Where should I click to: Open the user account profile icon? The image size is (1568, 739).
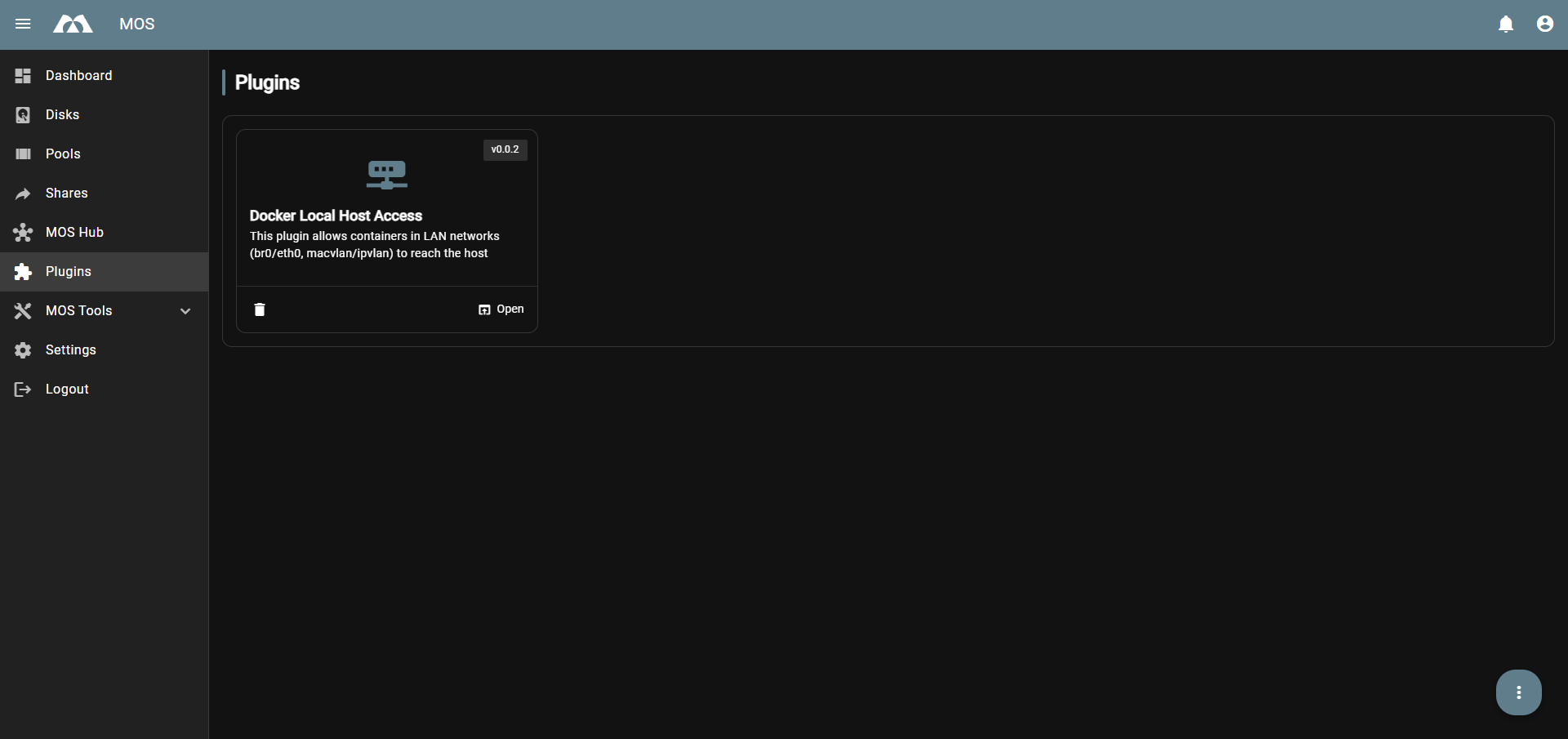[1544, 24]
